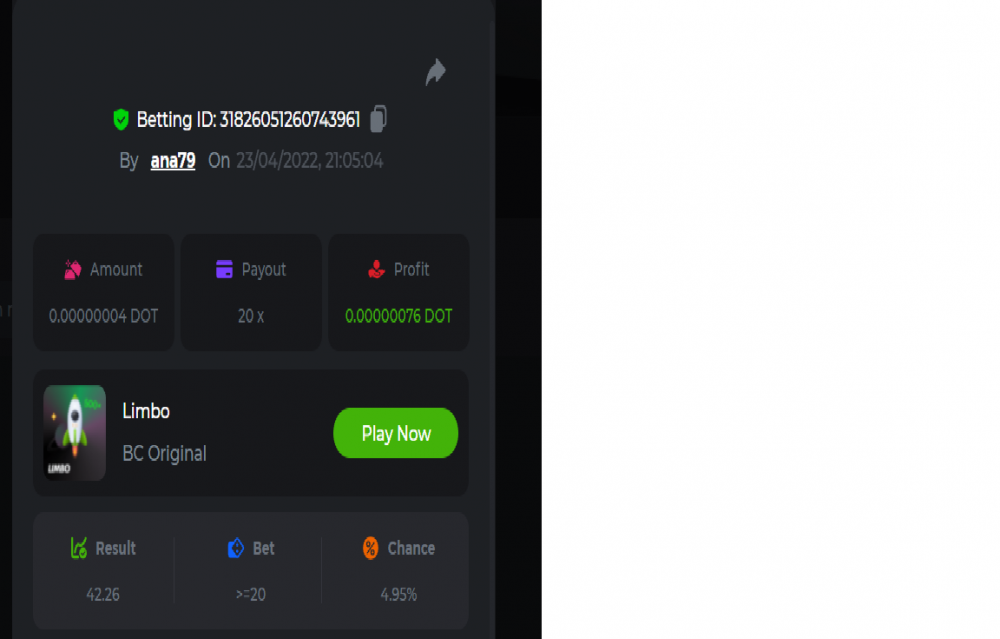Click the 0.00000076 DOT profit value
The image size is (1000, 639).
tap(399, 316)
